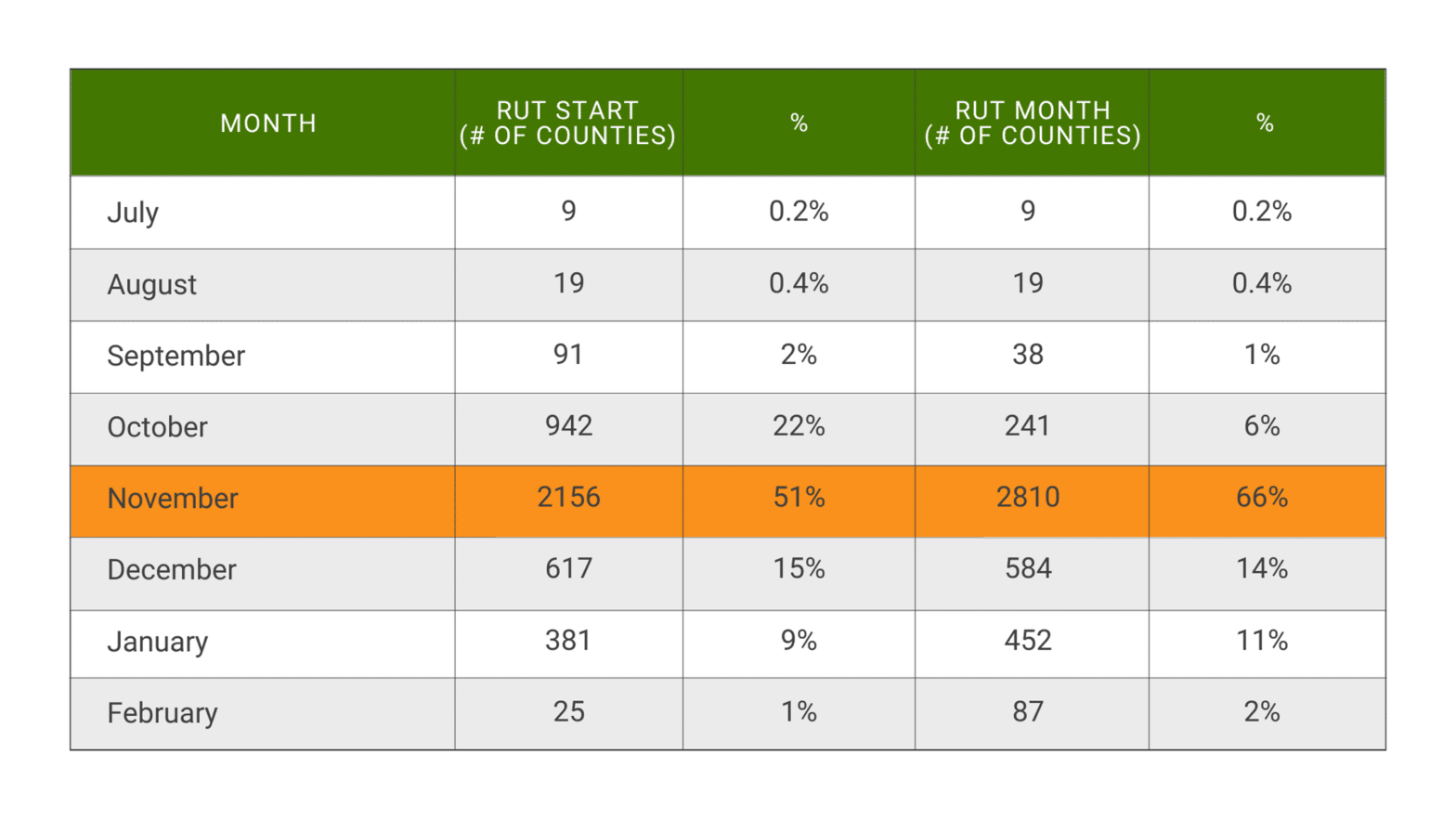
Task: Click the 51% cell in November row
Action: pyautogui.click(x=799, y=498)
